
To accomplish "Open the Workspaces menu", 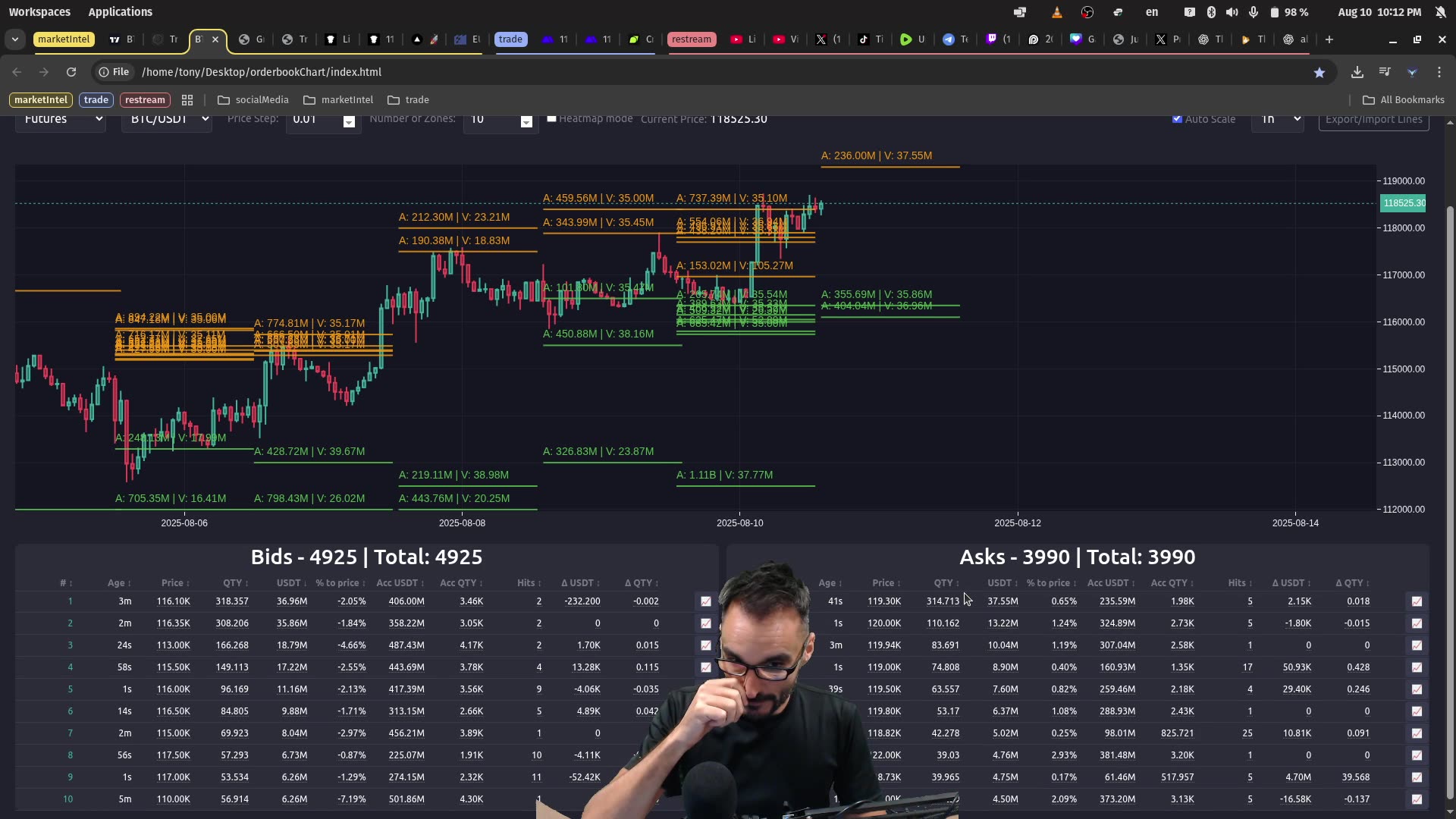I will point(39,11).
